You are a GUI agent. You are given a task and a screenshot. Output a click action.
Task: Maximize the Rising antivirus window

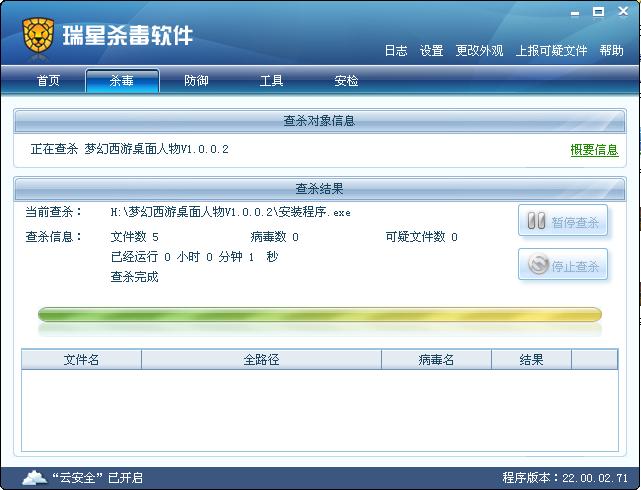point(598,12)
